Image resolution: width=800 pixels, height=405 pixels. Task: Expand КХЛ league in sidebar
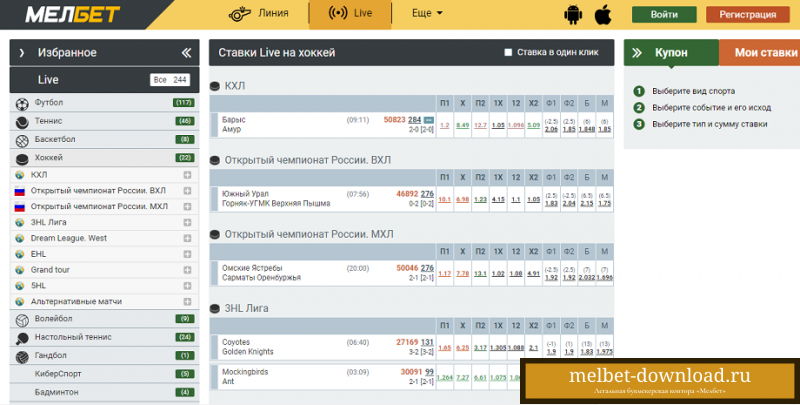point(187,175)
